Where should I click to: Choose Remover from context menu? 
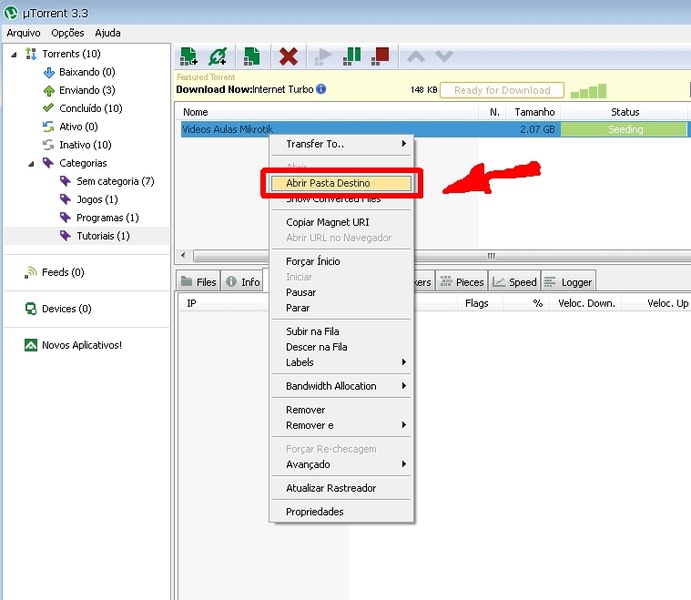pos(341,410)
